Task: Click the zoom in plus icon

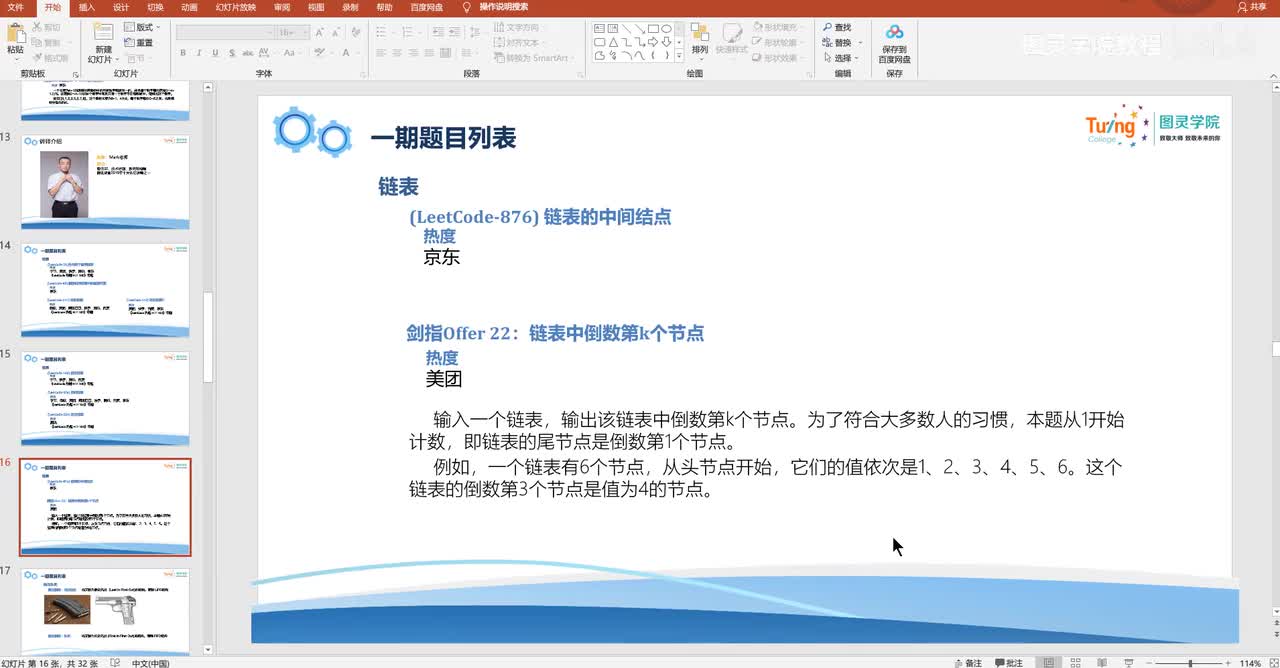Action: [x=1228, y=663]
